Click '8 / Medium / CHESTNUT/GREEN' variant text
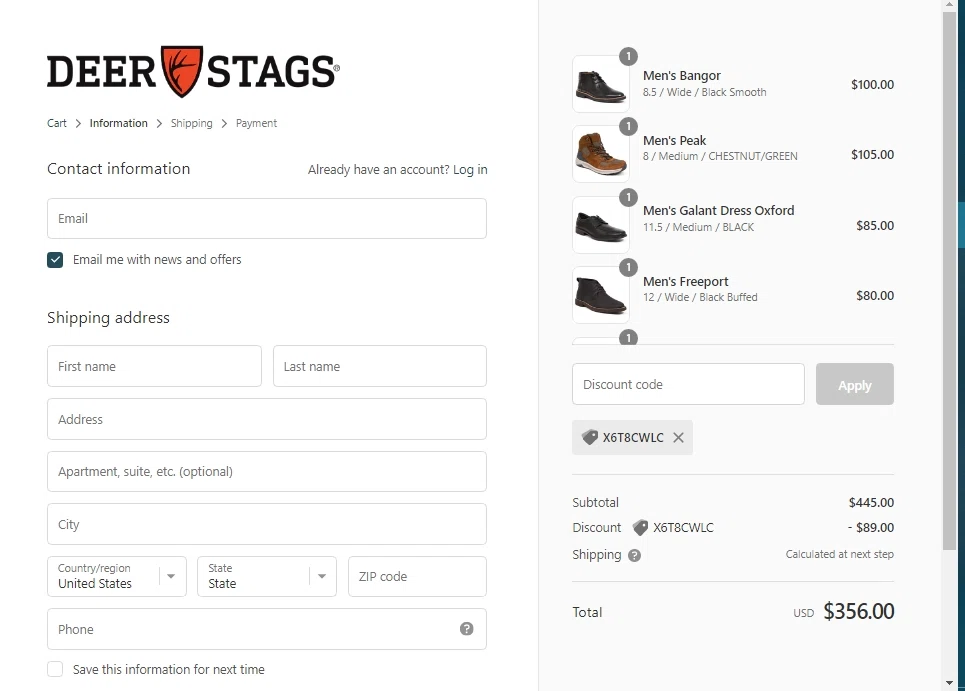The width and height of the screenshot is (965, 691). pos(720,156)
